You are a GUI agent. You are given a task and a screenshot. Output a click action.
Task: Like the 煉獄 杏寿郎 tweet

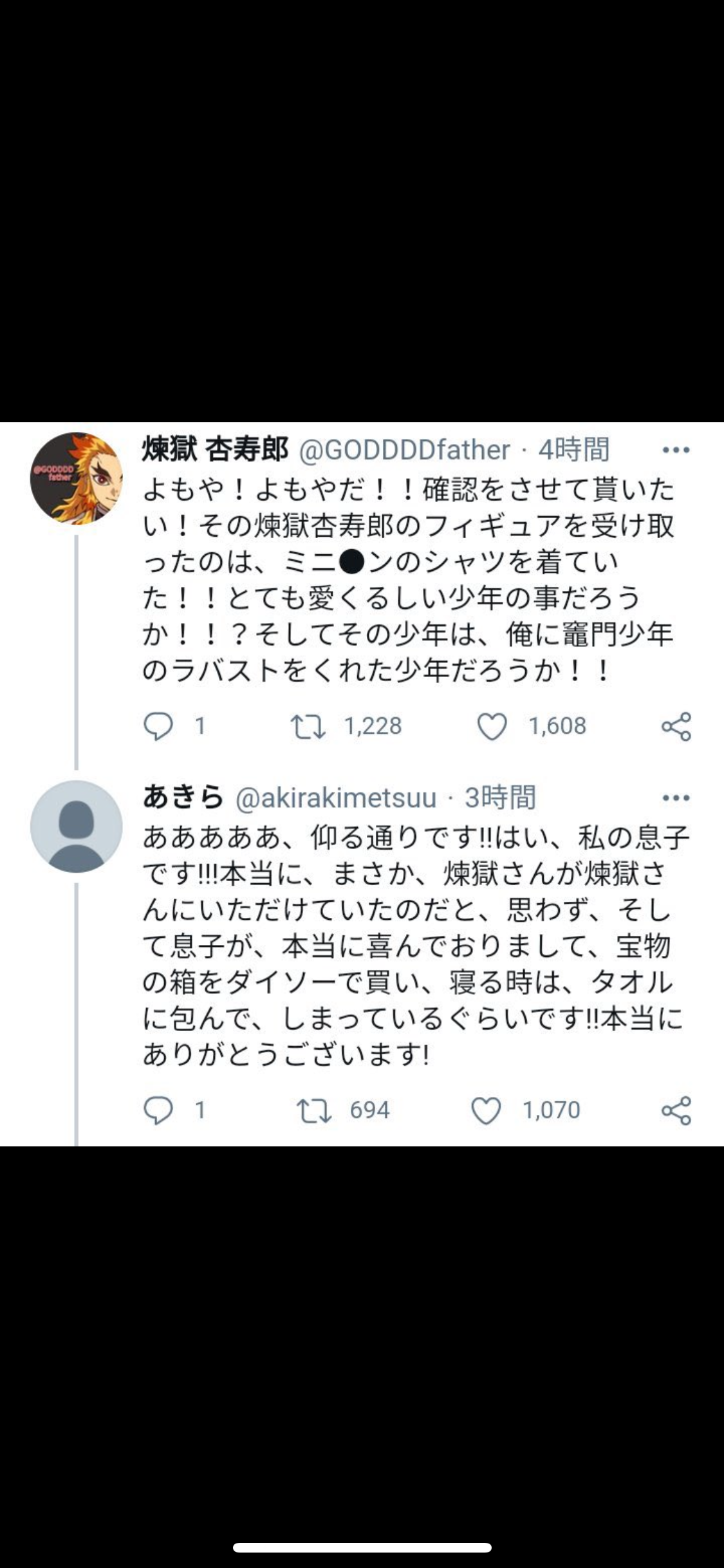point(492,726)
